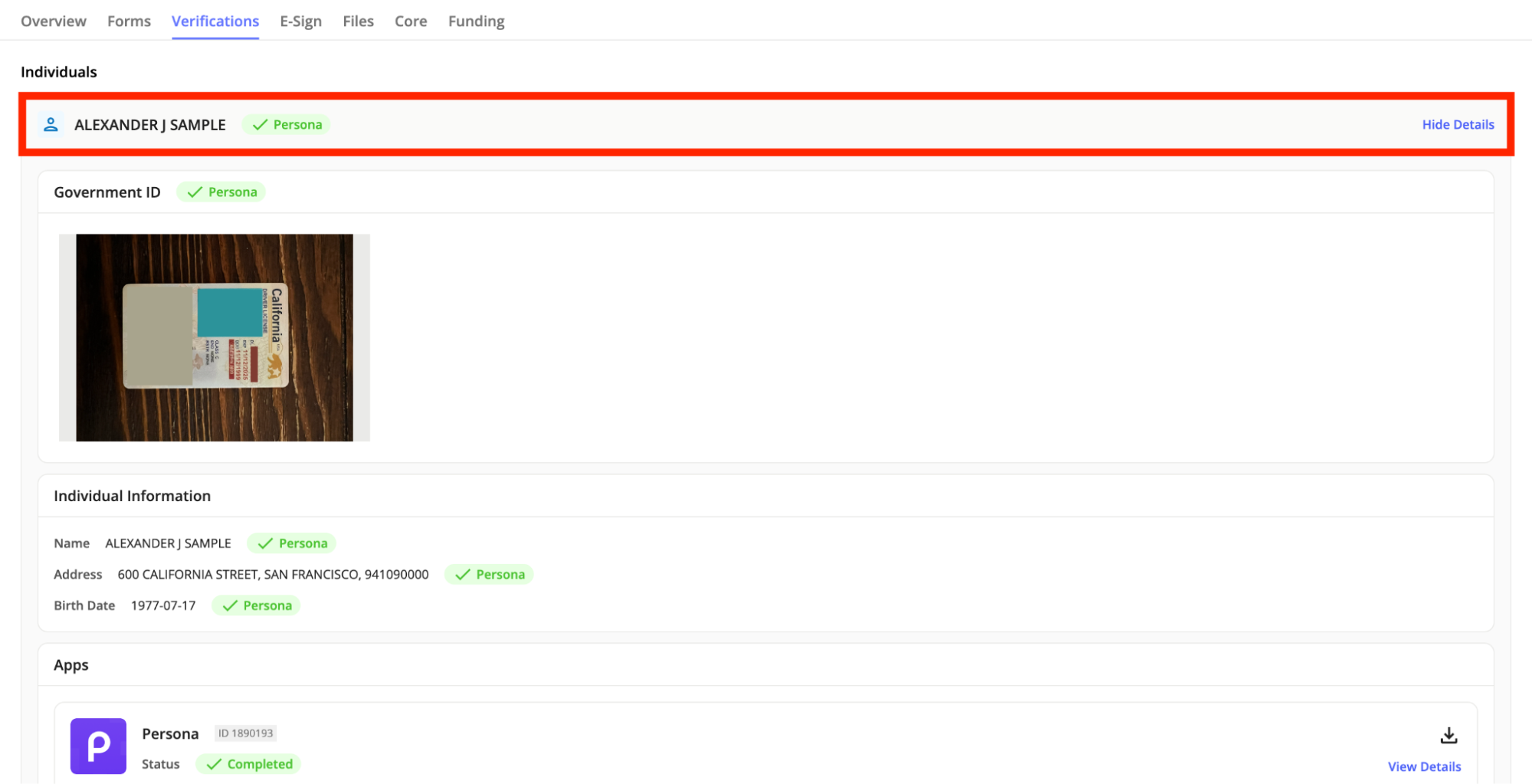Switch to the Core tab
The image size is (1532, 784).
(x=411, y=21)
